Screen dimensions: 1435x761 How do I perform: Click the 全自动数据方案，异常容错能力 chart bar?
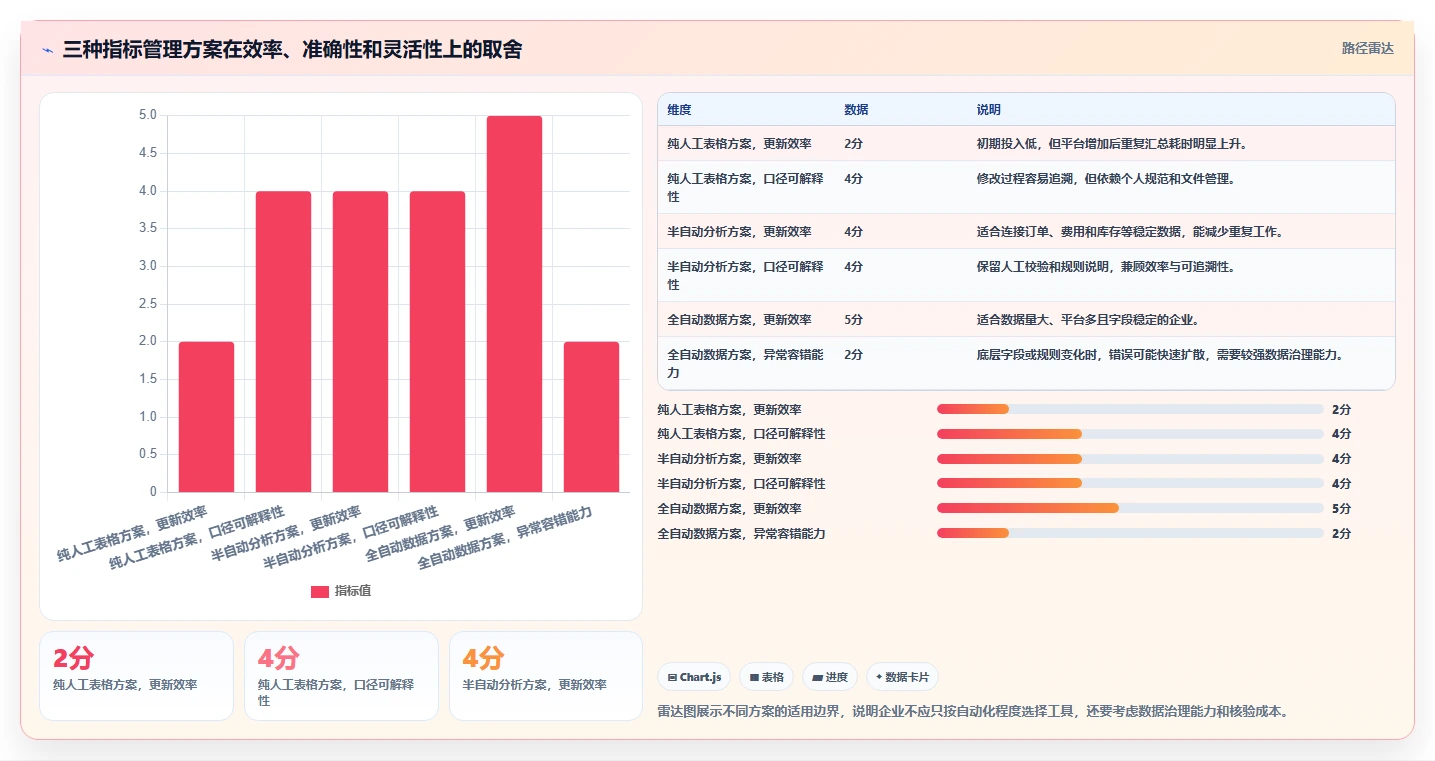591,417
